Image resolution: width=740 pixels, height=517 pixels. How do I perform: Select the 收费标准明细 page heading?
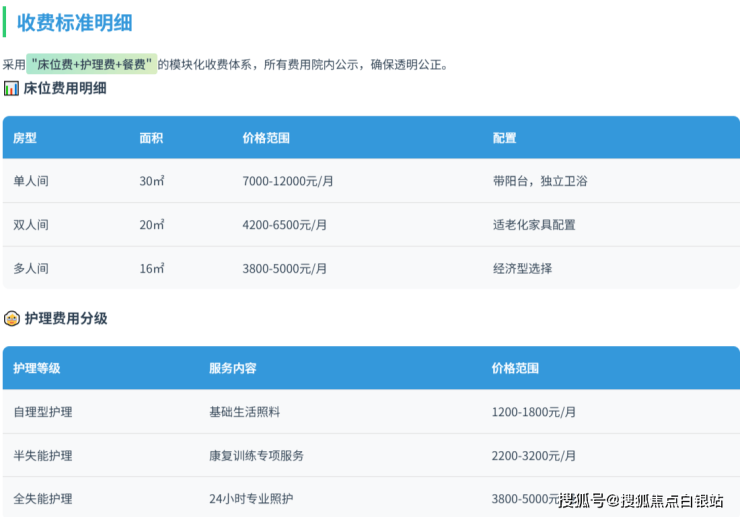coord(74,23)
